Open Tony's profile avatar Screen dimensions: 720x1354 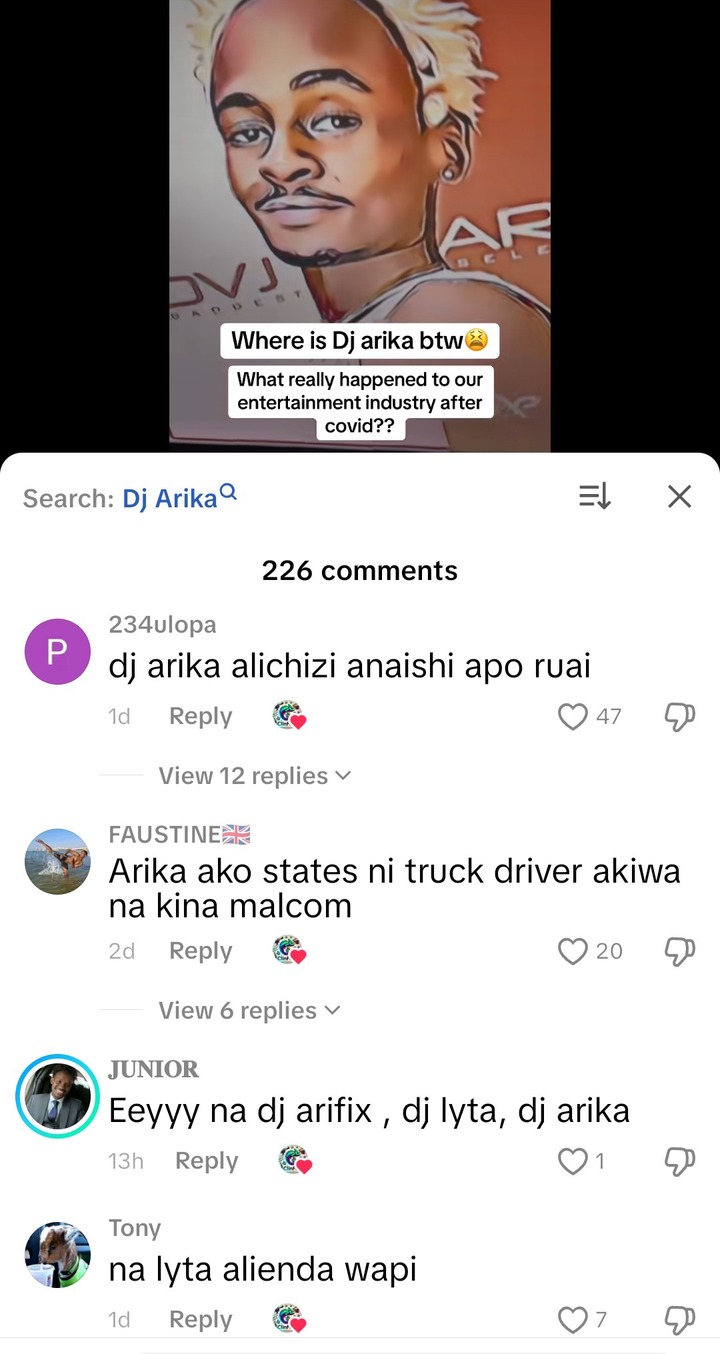57,1253
